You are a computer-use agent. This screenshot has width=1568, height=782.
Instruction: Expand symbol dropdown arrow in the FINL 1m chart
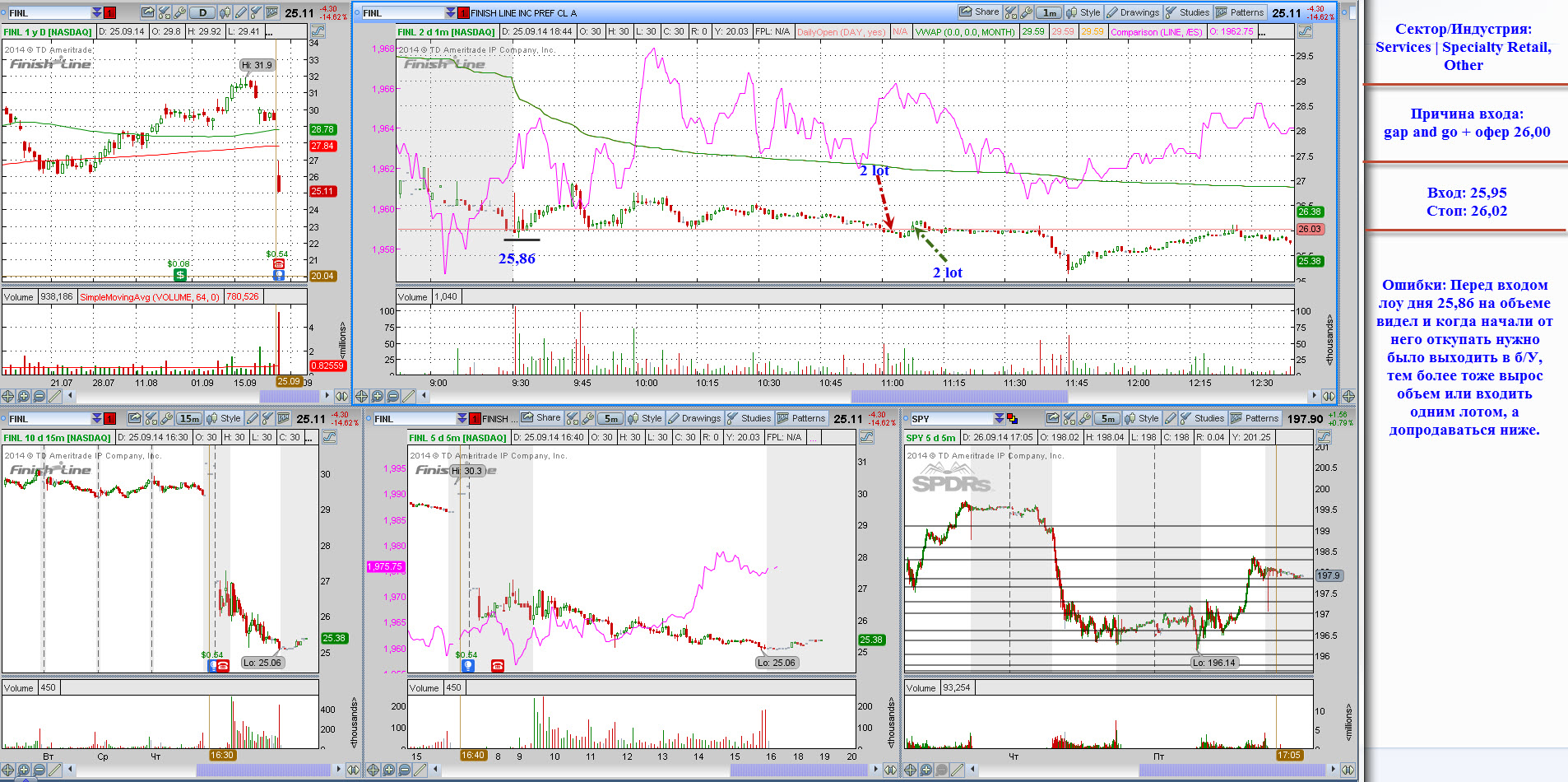(451, 12)
